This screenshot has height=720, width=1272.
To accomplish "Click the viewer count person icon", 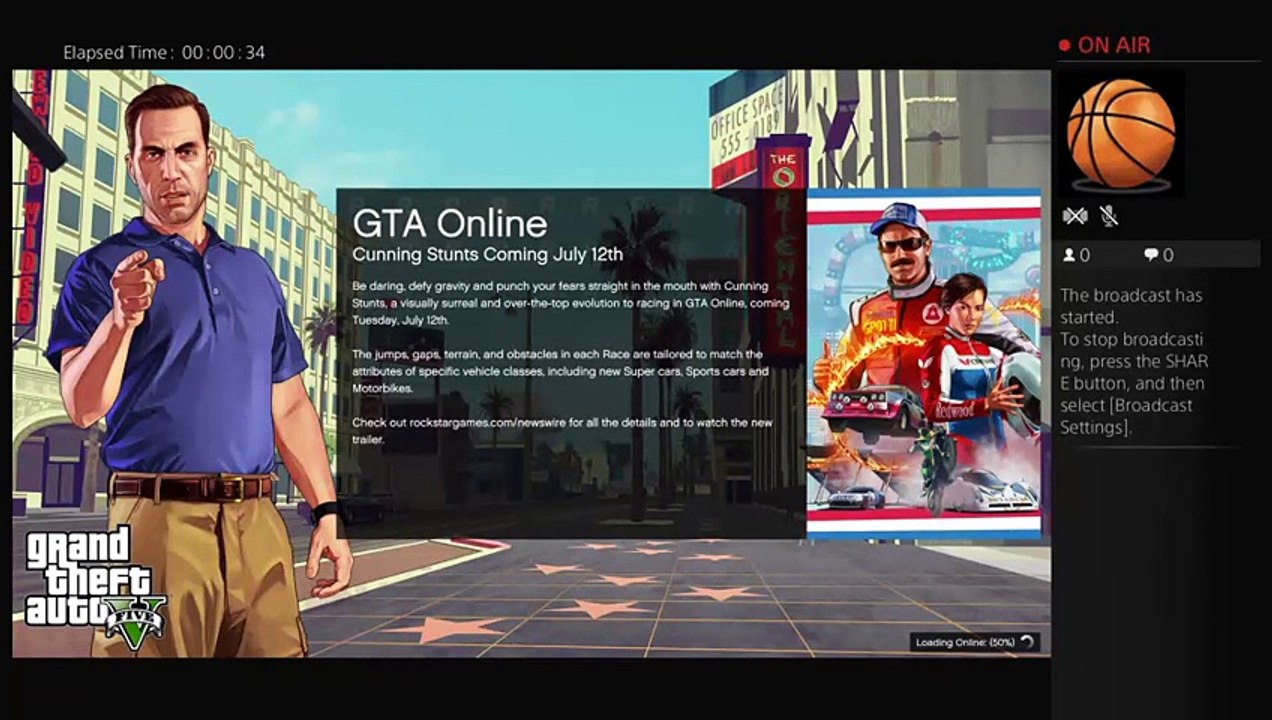I will [x=1069, y=256].
